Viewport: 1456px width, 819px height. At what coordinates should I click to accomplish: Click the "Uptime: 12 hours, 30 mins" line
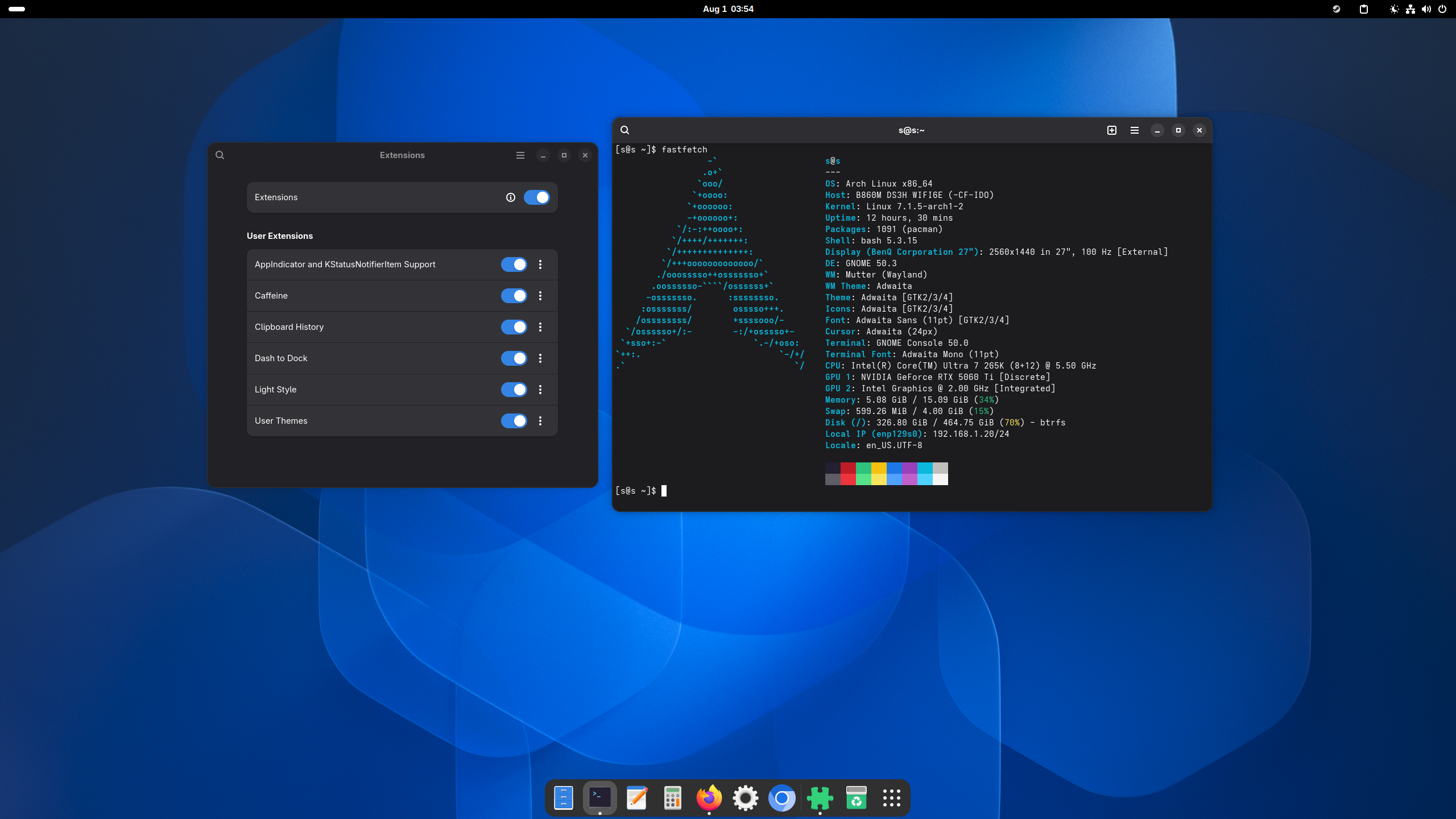[889, 218]
